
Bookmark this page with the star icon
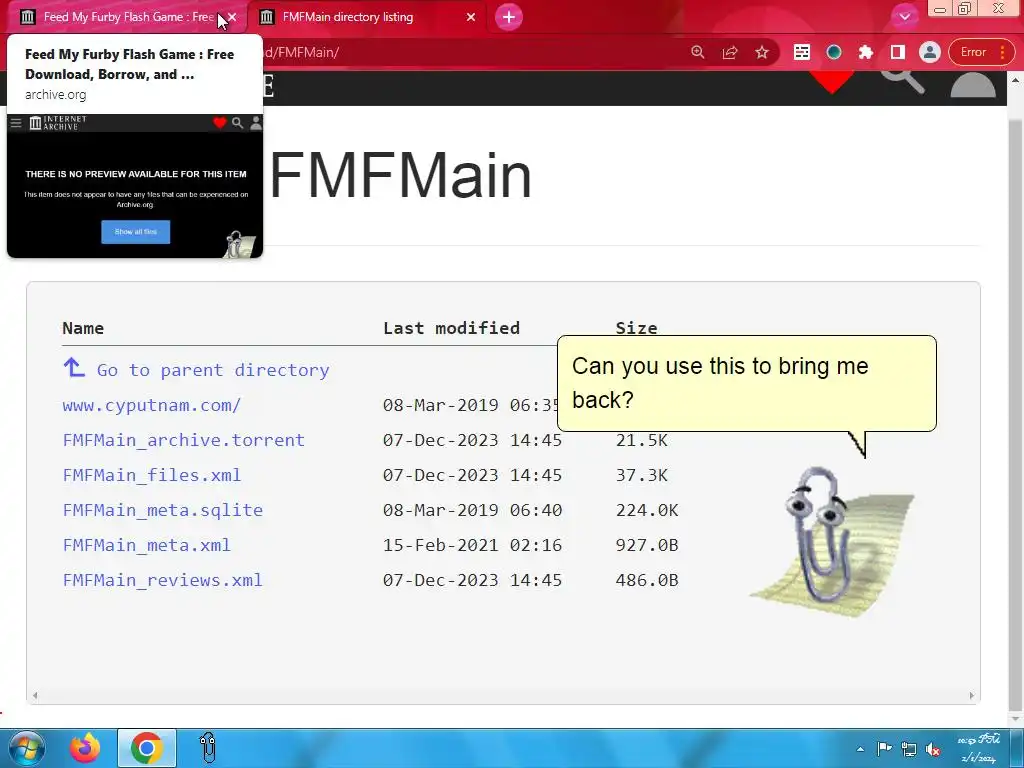click(761, 52)
